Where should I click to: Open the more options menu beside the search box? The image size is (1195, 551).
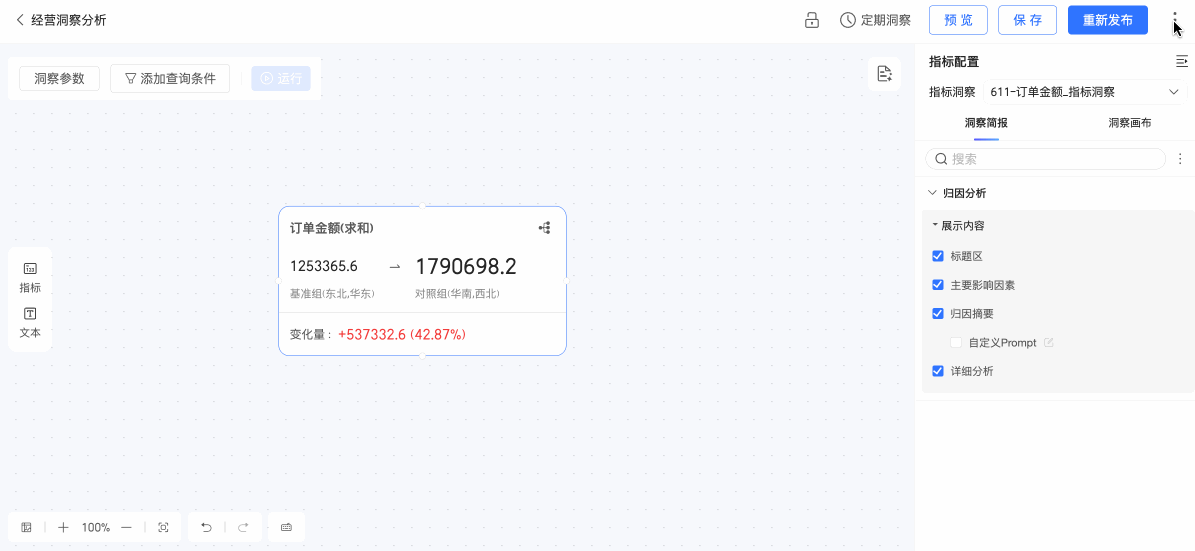click(x=1180, y=159)
